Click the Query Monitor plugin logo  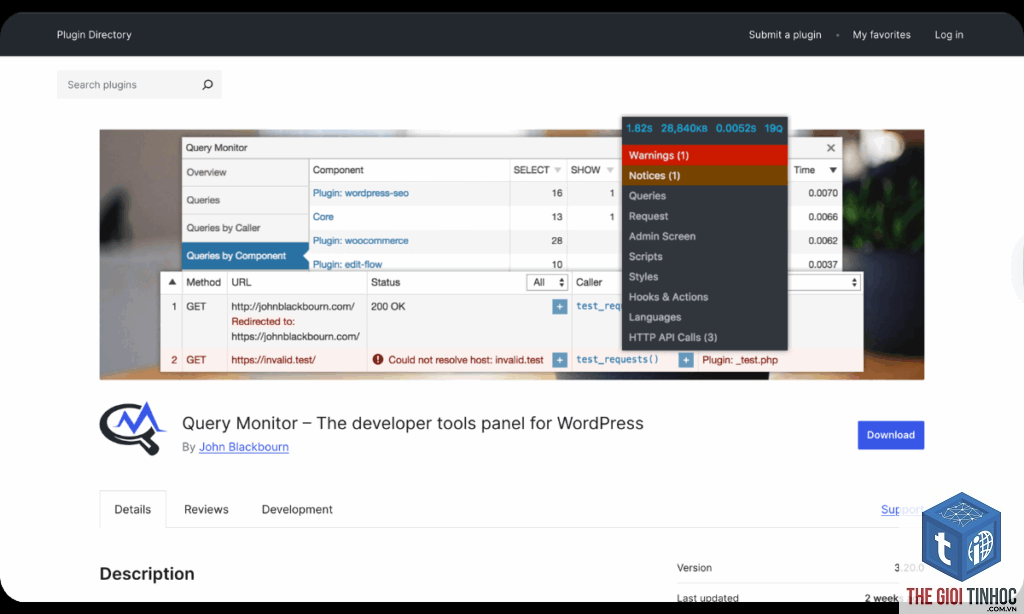(133, 428)
